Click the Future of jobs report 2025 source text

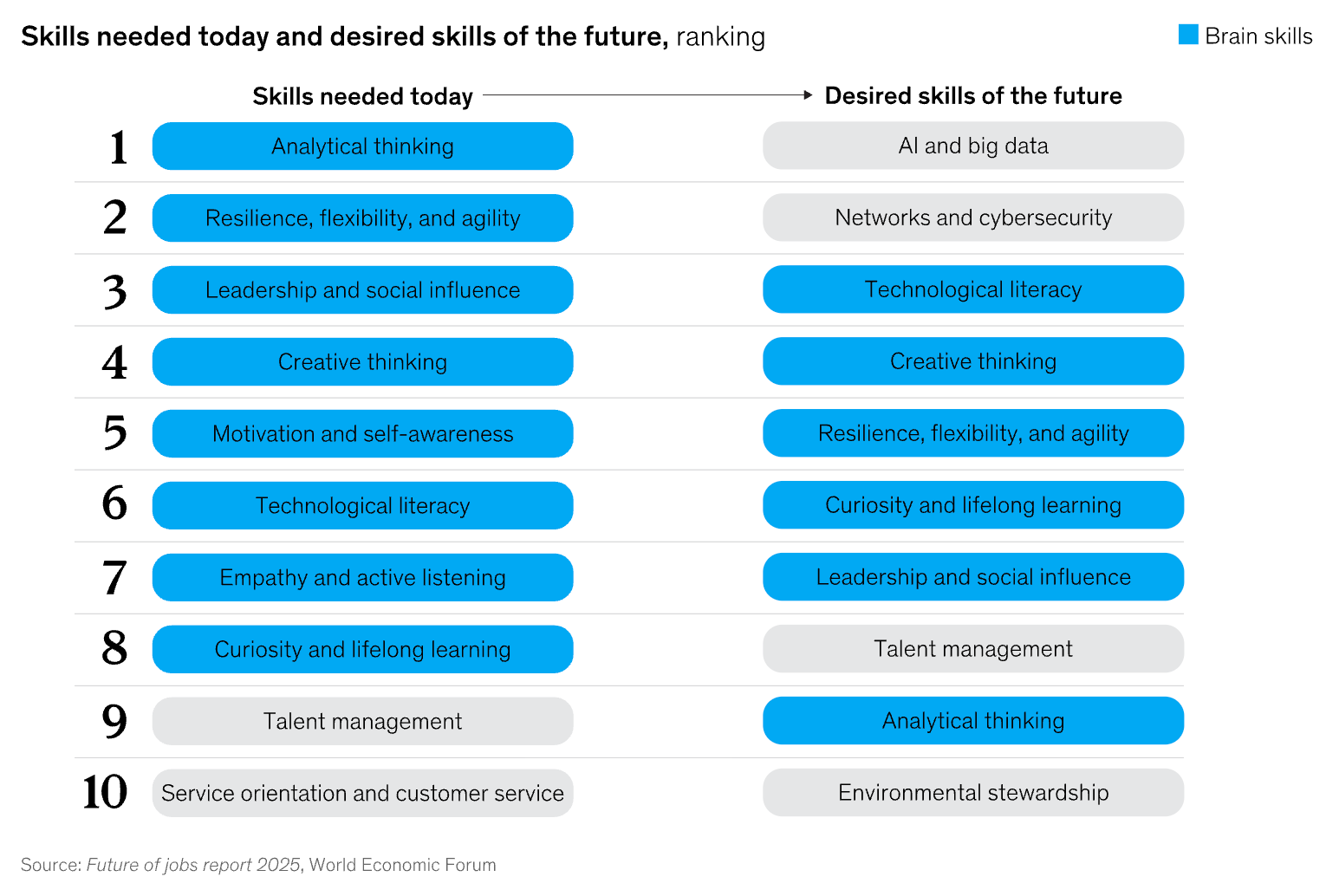point(193,865)
